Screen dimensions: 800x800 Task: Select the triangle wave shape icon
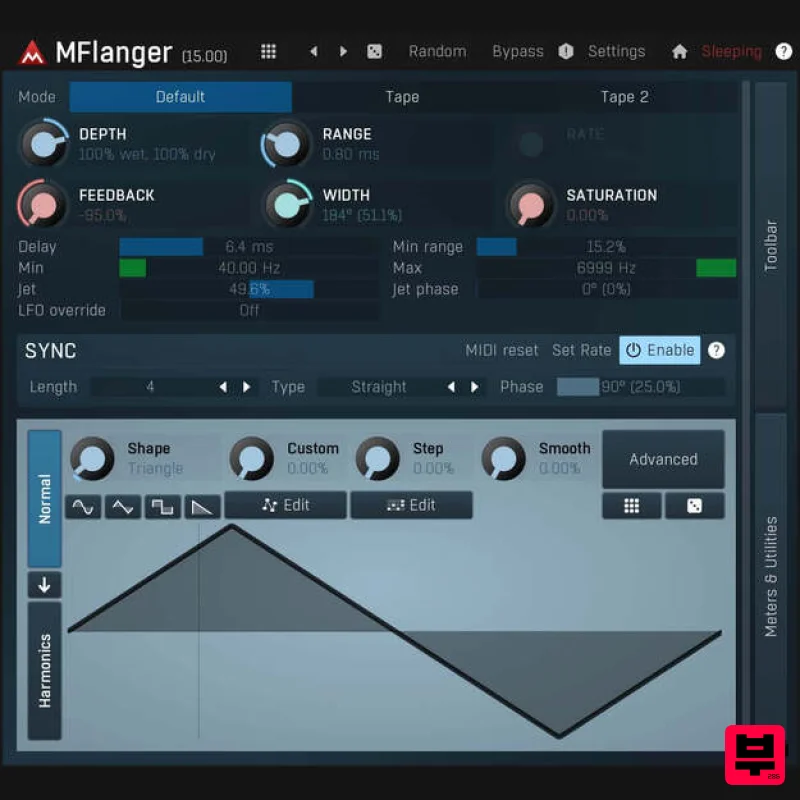123,507
